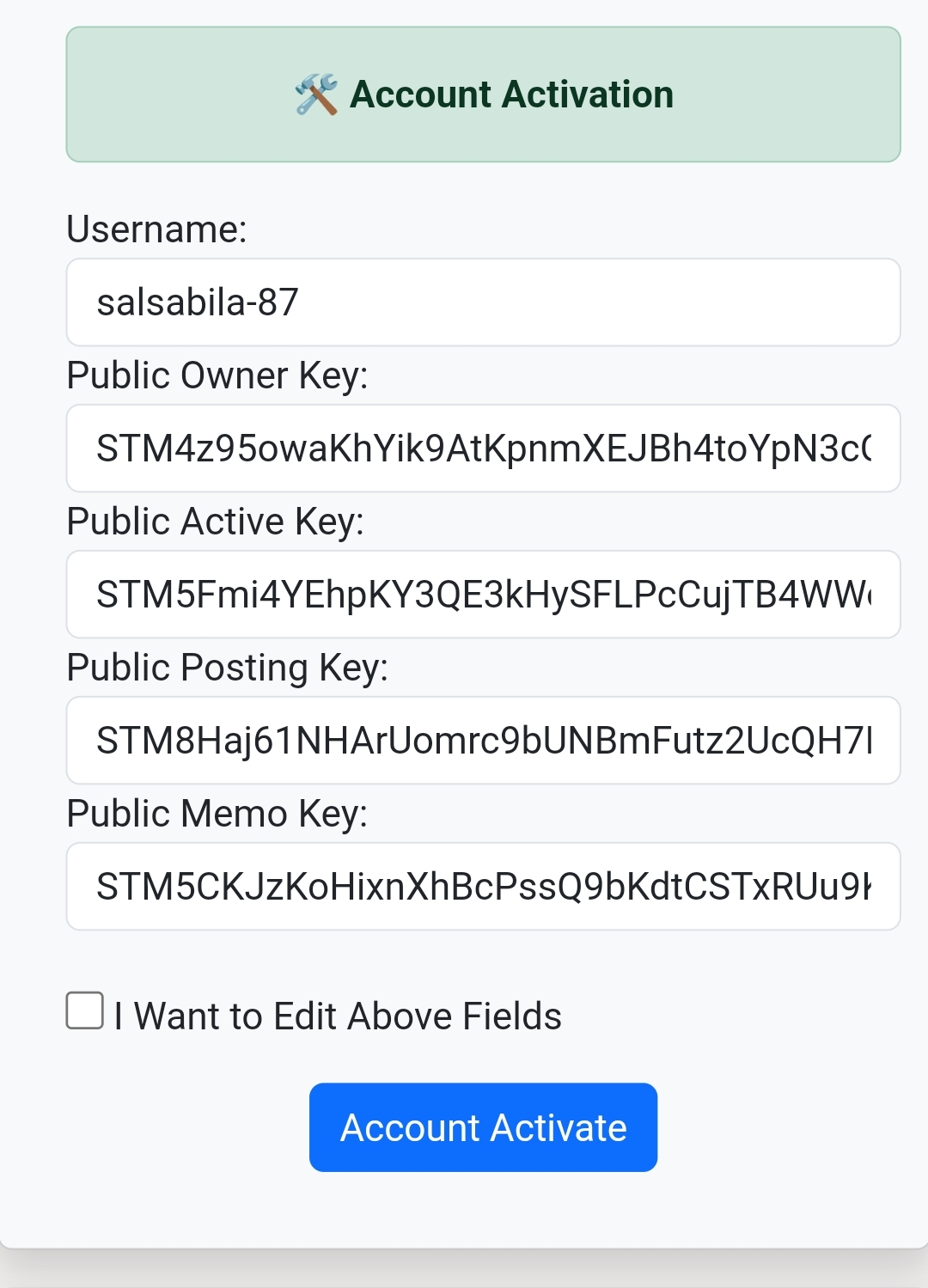
Task: Click the Account Activation heading text
Action: click(511, 95)
